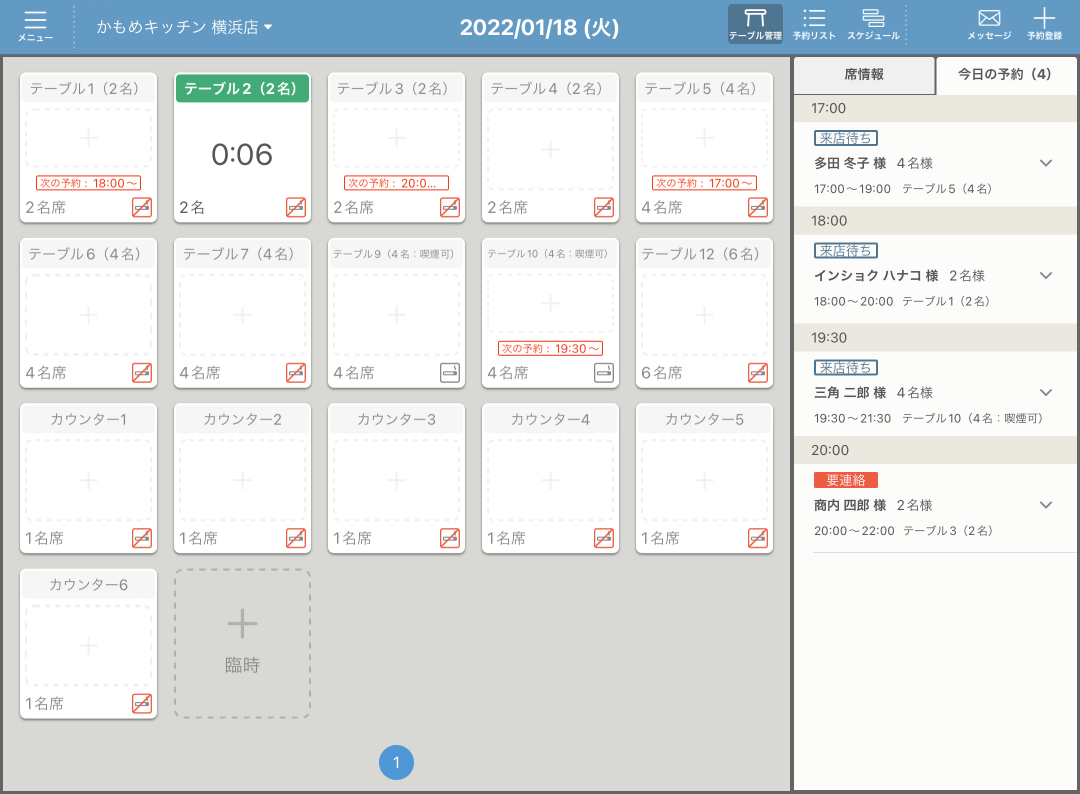Click the no-smoking icon on Table 1

(x=142, y=207)
